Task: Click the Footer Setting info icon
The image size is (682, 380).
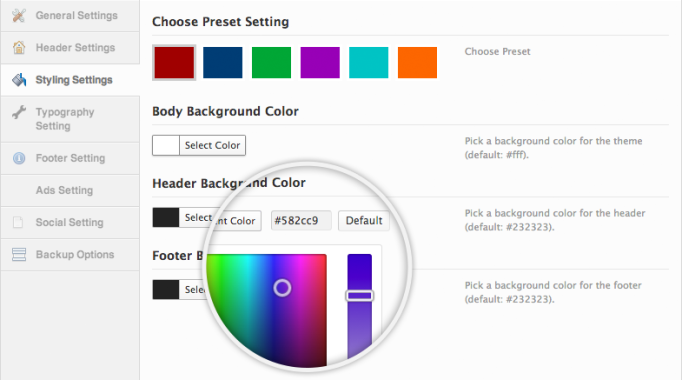Action: coord(19,158)
